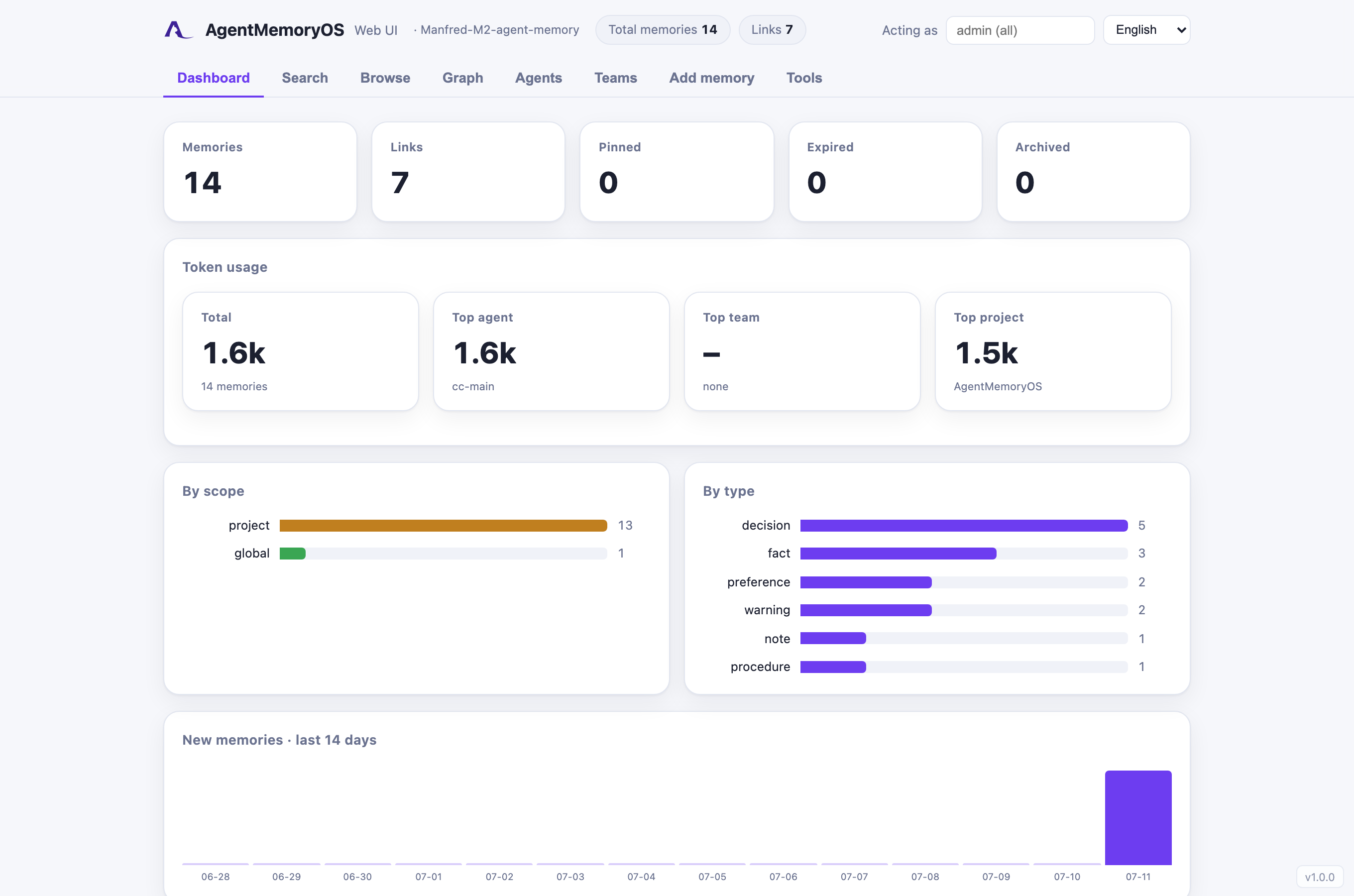Click the Manfred-M2-agent-memory label
Image resolution: width=1354 pixels, height=896 pixels.
(499, 30)
